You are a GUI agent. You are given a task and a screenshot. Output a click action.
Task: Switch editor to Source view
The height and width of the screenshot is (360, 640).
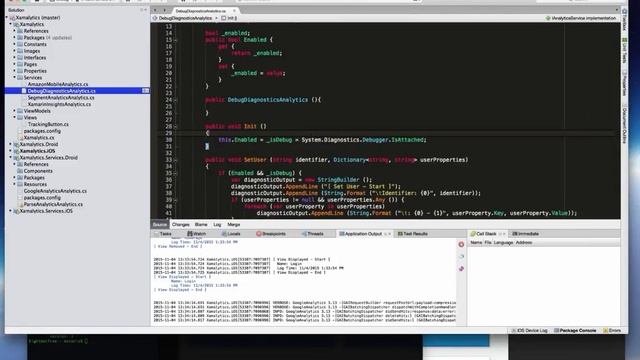coord(160,224)
